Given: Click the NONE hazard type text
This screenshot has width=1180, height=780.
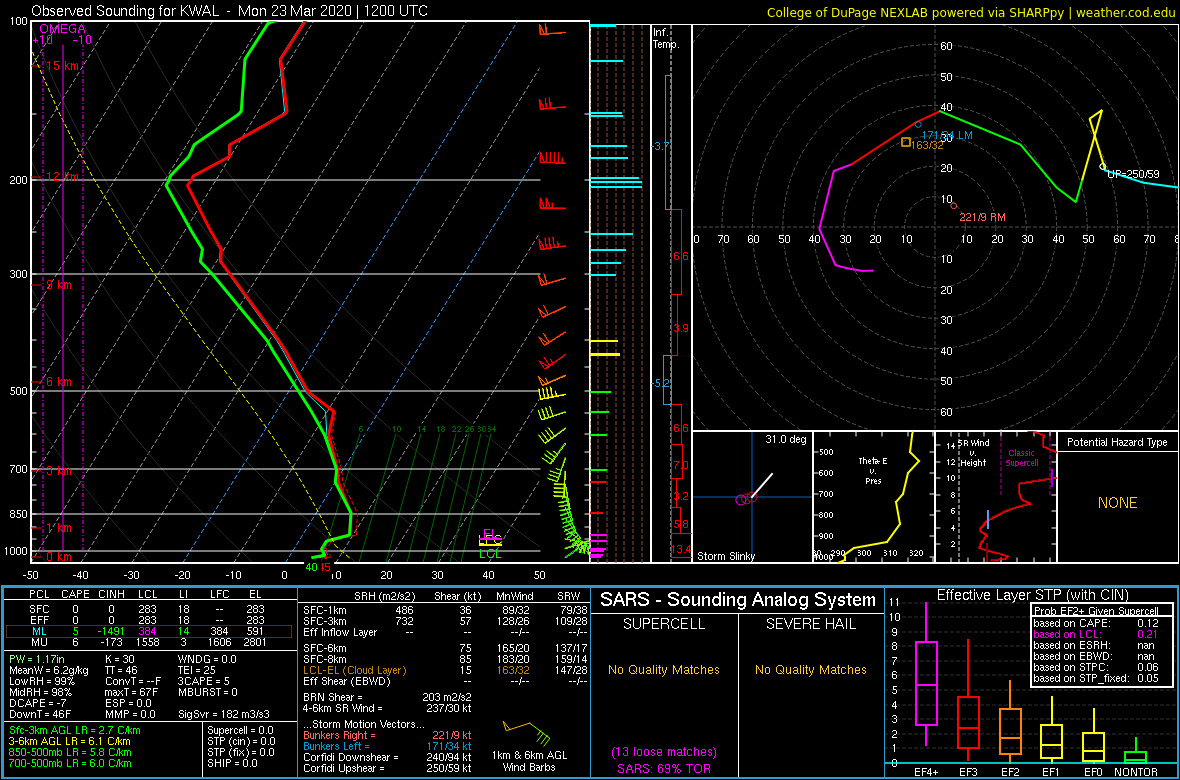Looking at the screenshot, I should click(1117, 503).
